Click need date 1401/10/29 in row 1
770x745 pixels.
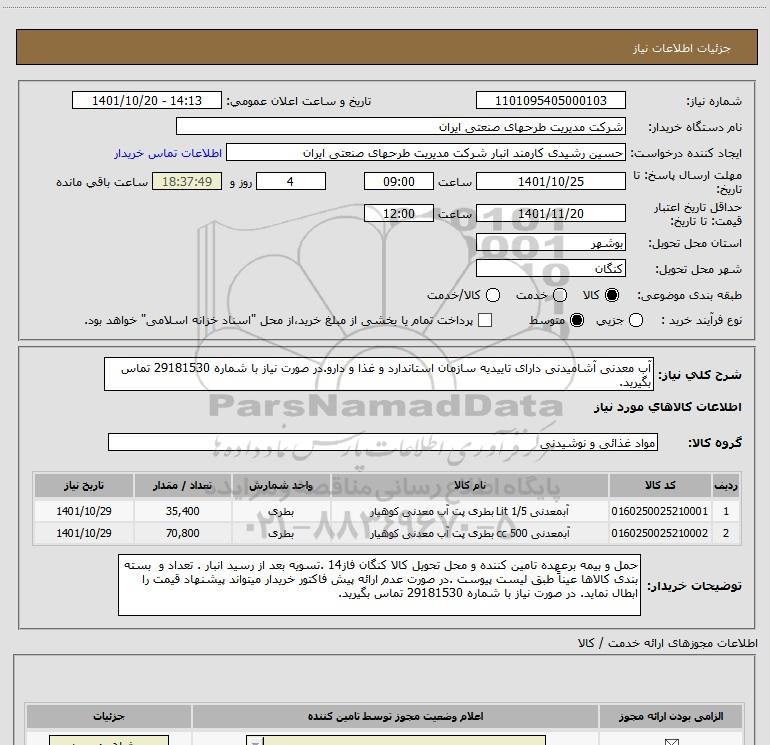click(83, 511)
